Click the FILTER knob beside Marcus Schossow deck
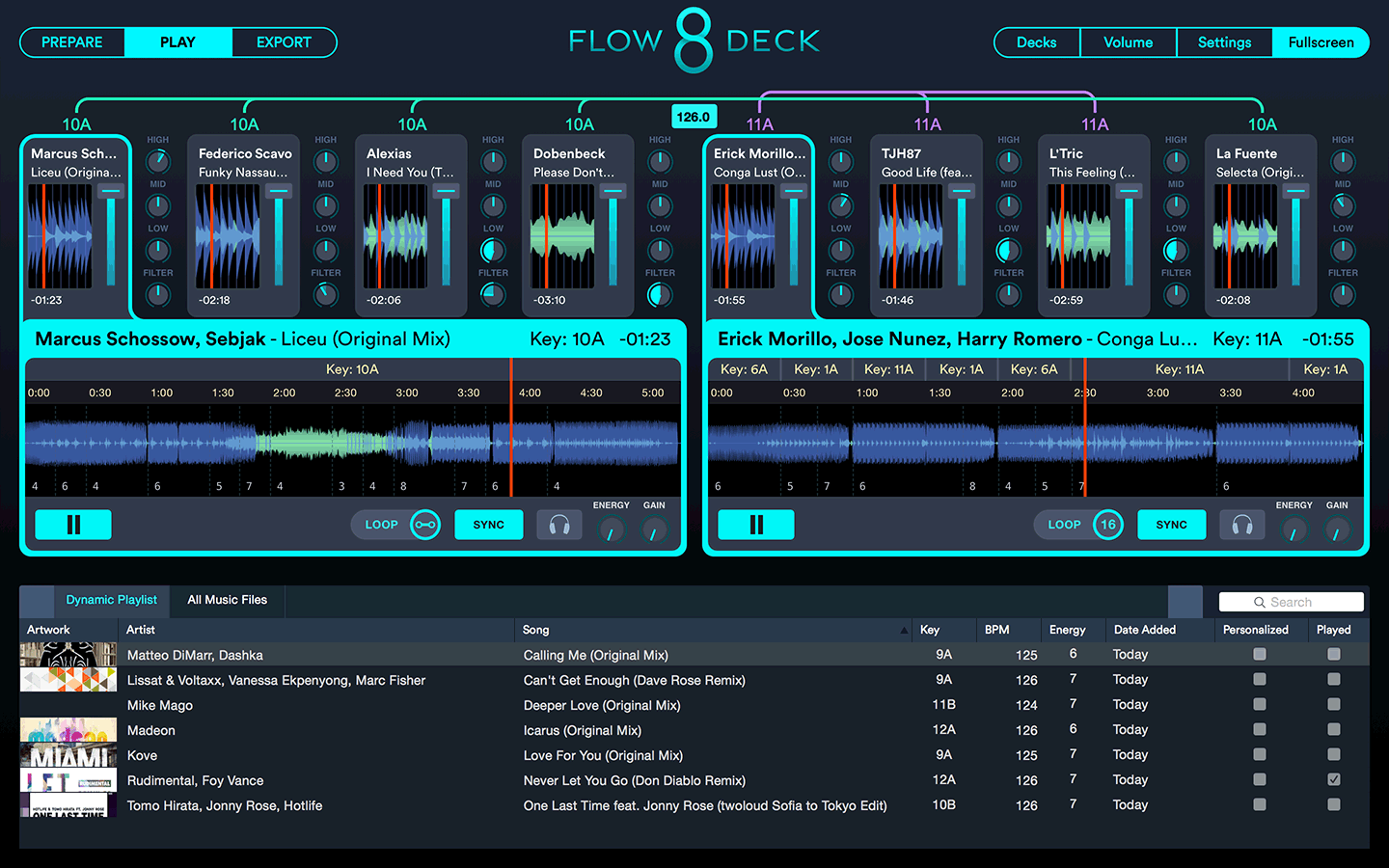This screenshot has width=1389, height=868. coord(158,294)
